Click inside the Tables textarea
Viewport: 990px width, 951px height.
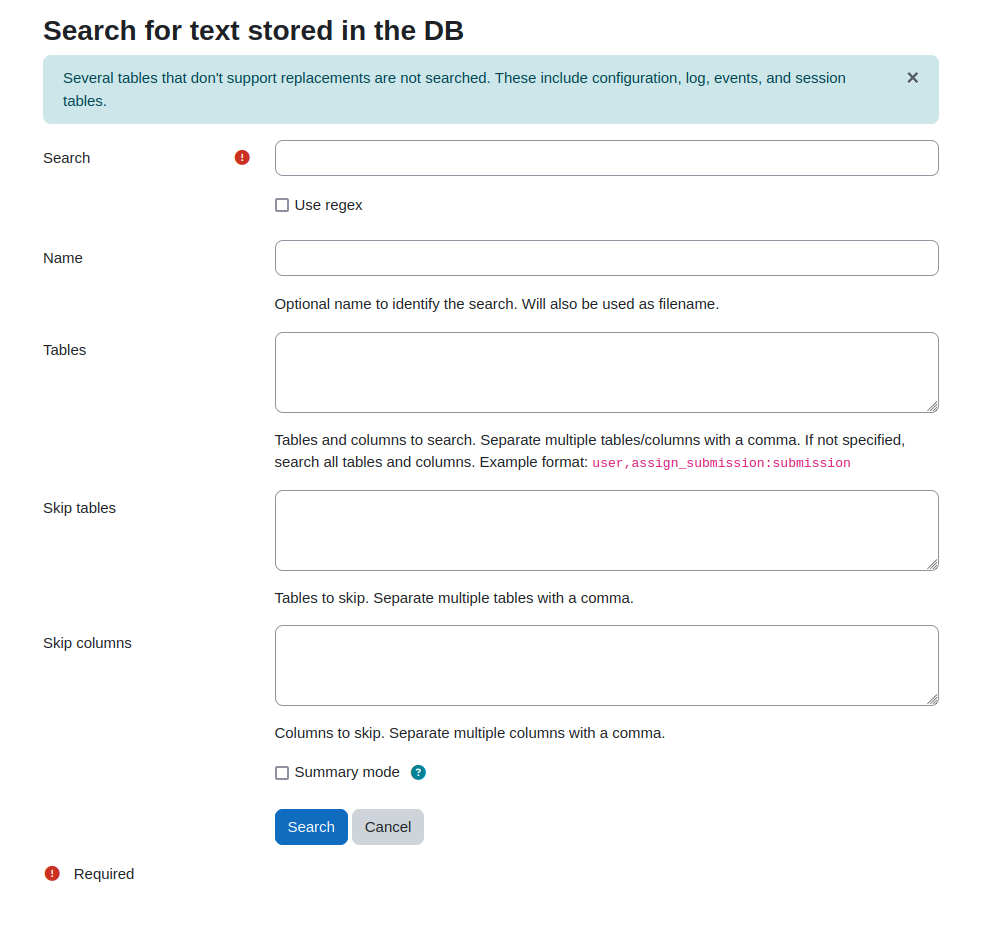click(x=607, y=373)
